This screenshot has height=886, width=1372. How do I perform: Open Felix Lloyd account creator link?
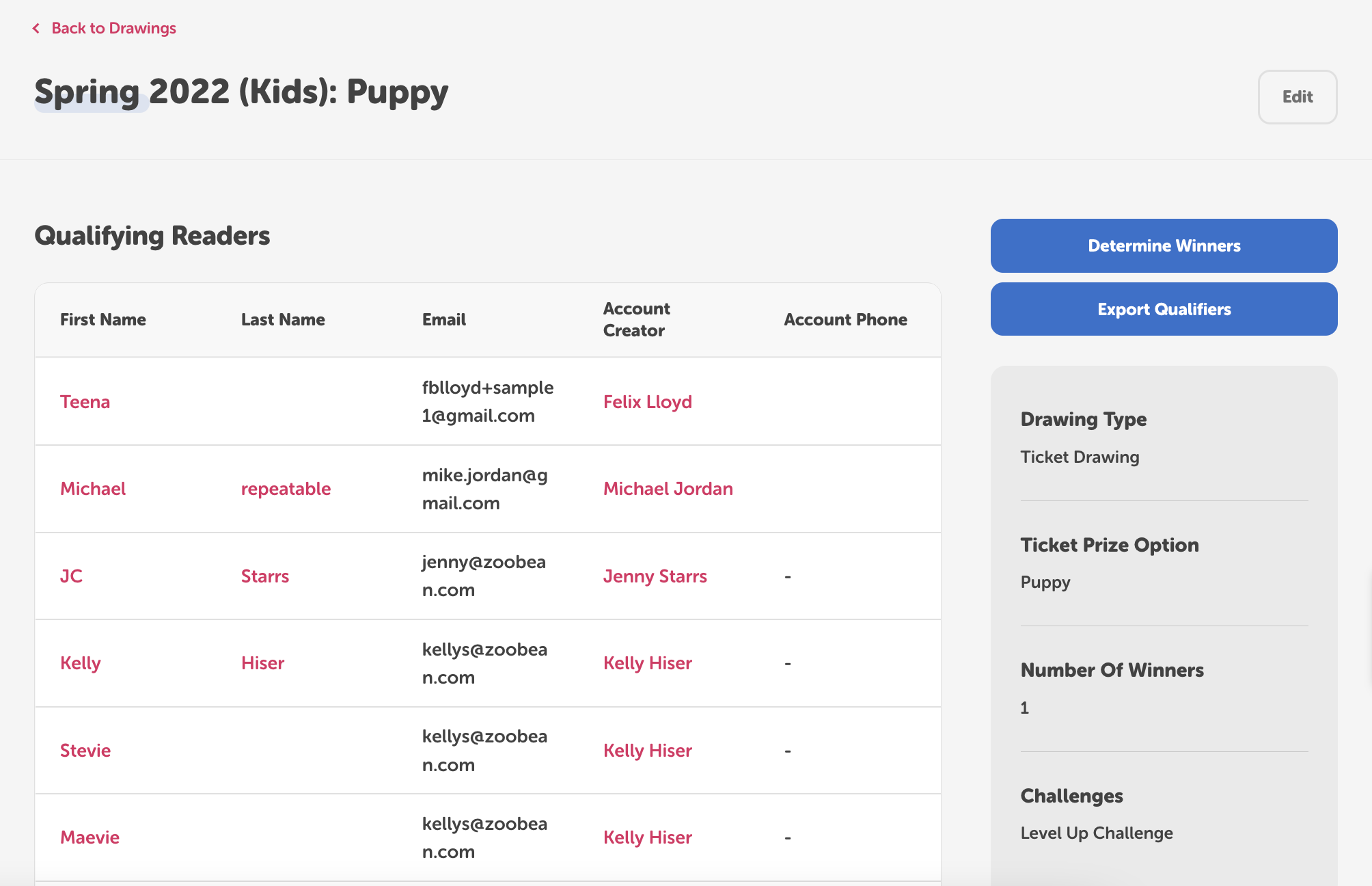(x=647, y=401)
